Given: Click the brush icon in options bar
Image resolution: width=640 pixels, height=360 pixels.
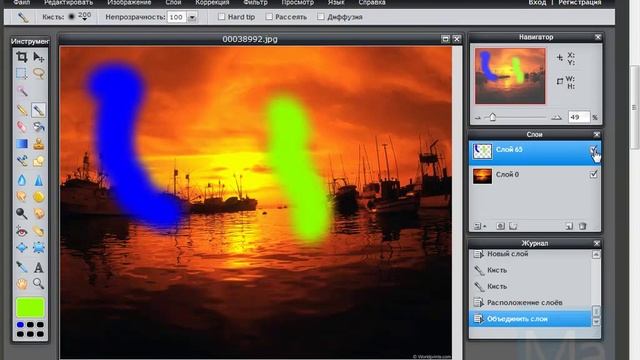Looking at the screenshot, I should [x=22, y=17].
